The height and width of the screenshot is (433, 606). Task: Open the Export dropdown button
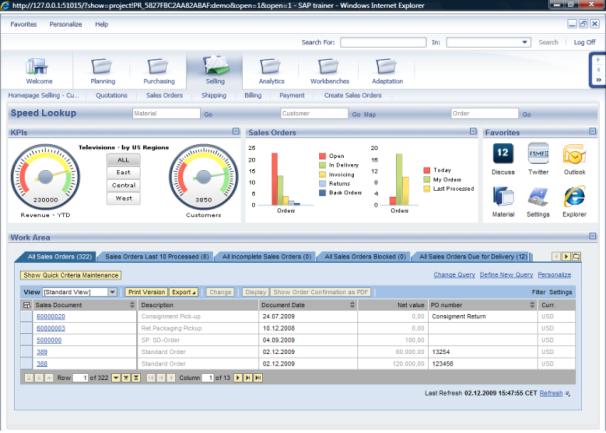184,292
